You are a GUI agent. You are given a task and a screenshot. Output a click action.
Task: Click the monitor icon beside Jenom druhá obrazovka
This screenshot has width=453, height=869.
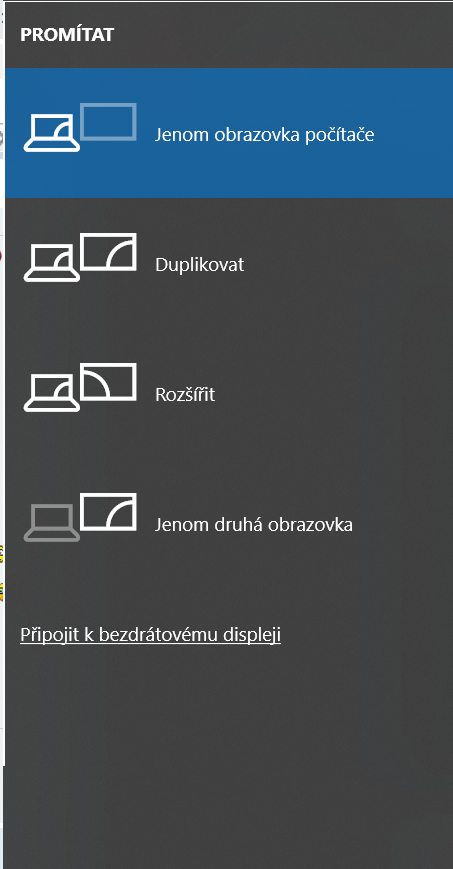point(108,511)
